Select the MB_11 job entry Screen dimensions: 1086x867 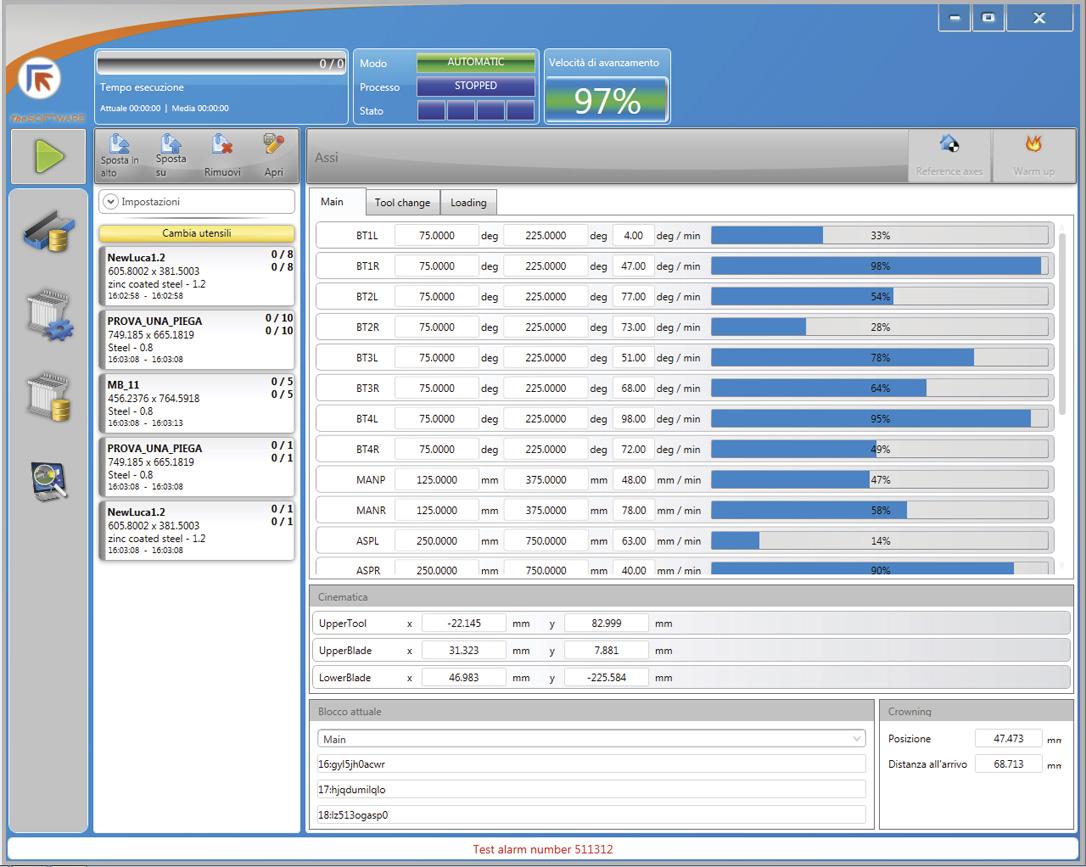coord(196,403)
